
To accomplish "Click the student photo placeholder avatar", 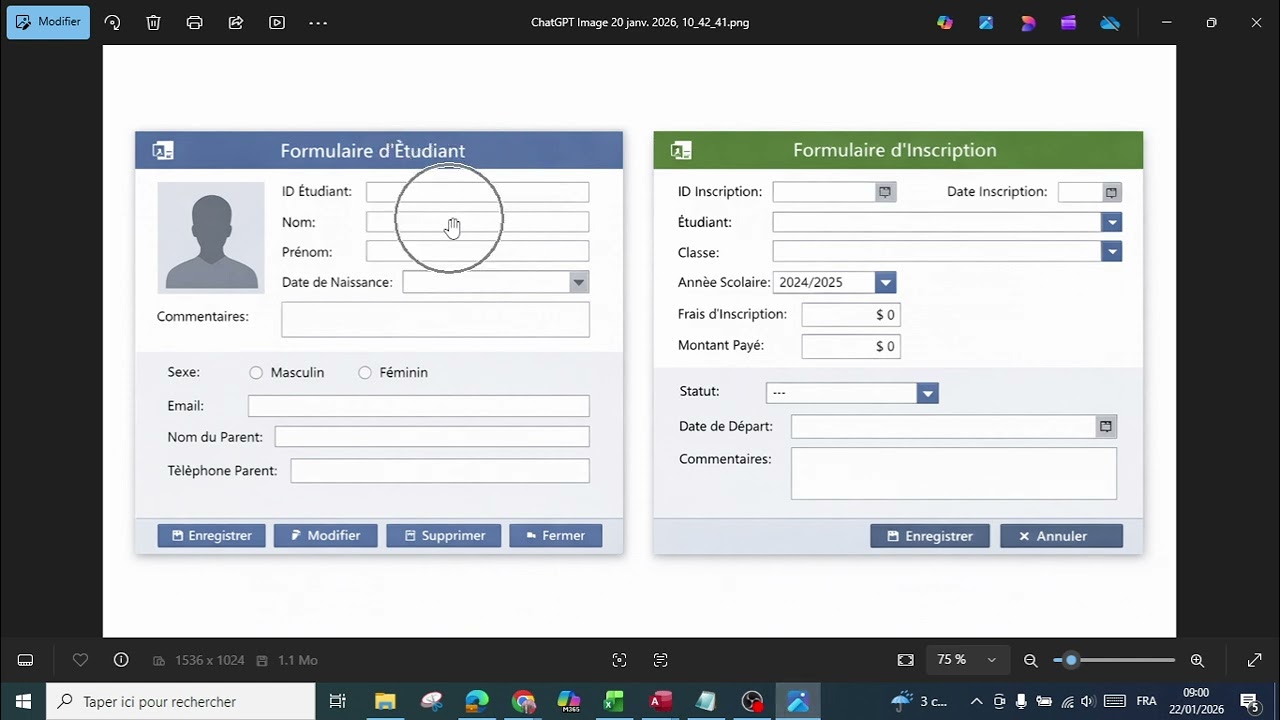I will tap(211, 238).
